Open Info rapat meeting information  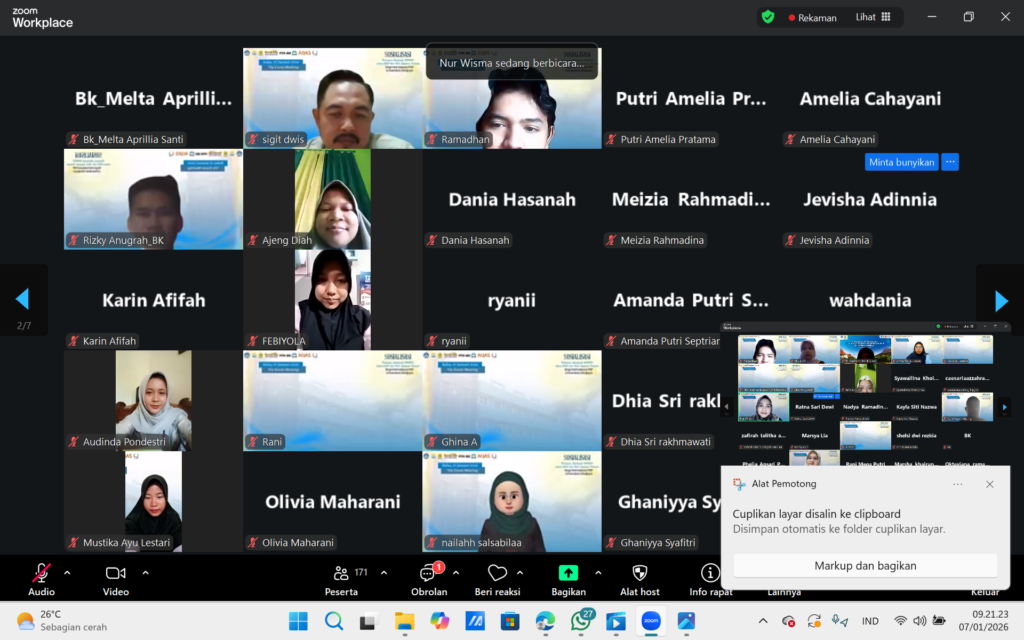tap(710, 574)
